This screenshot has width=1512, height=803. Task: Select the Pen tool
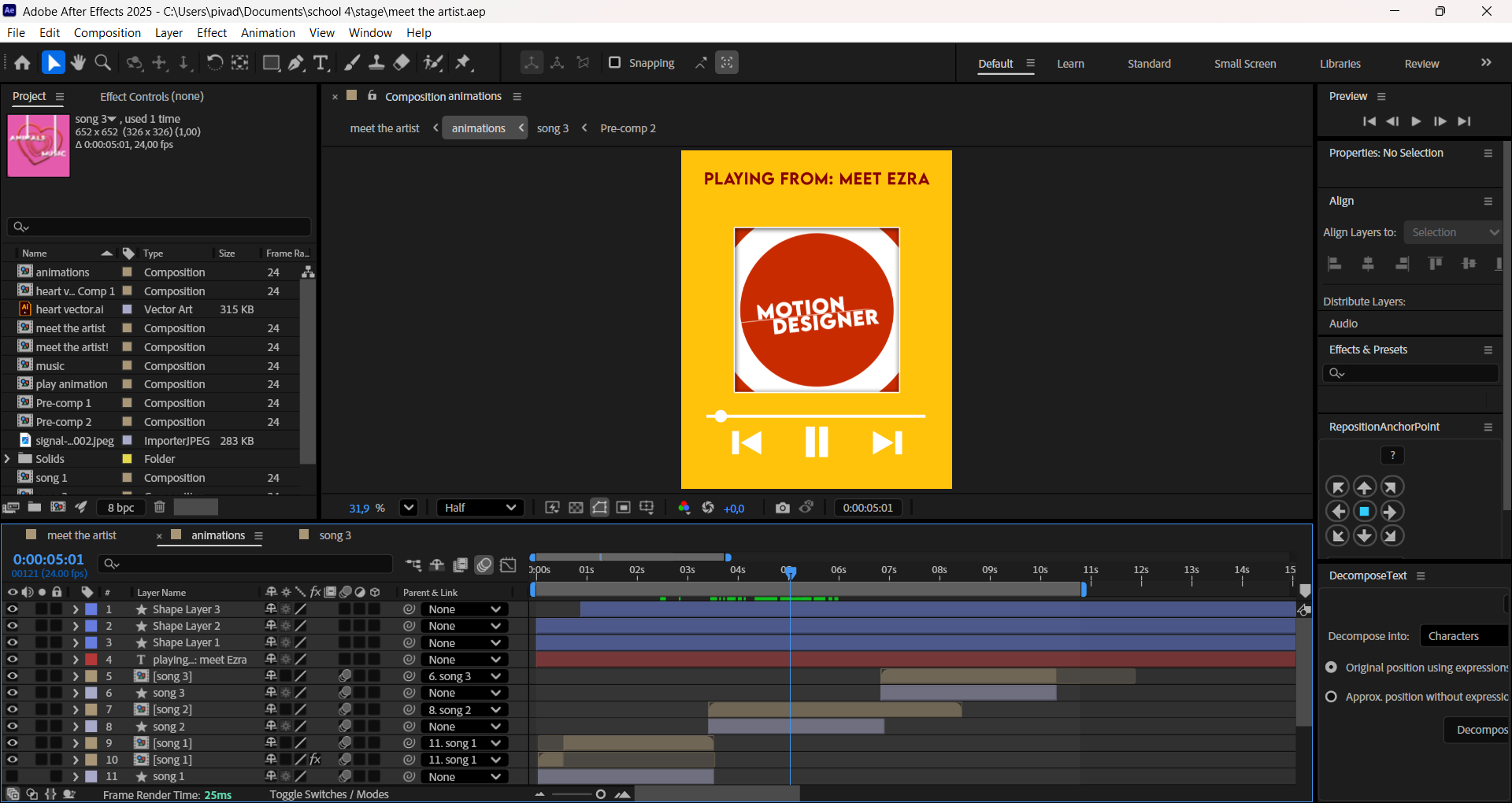pos(296,63)
